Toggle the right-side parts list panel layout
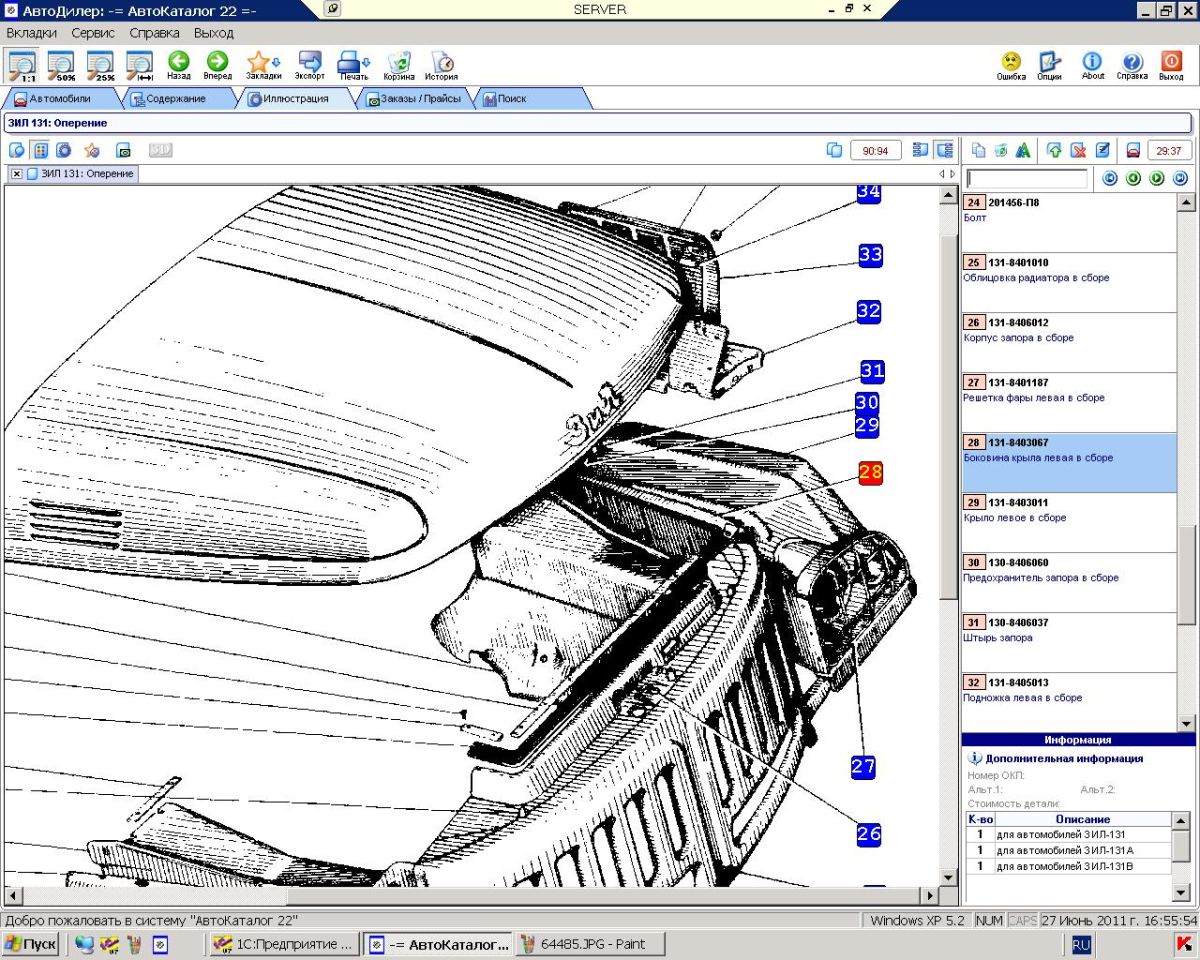This screenshot has width=1200, height=960. tap(943, 150)
